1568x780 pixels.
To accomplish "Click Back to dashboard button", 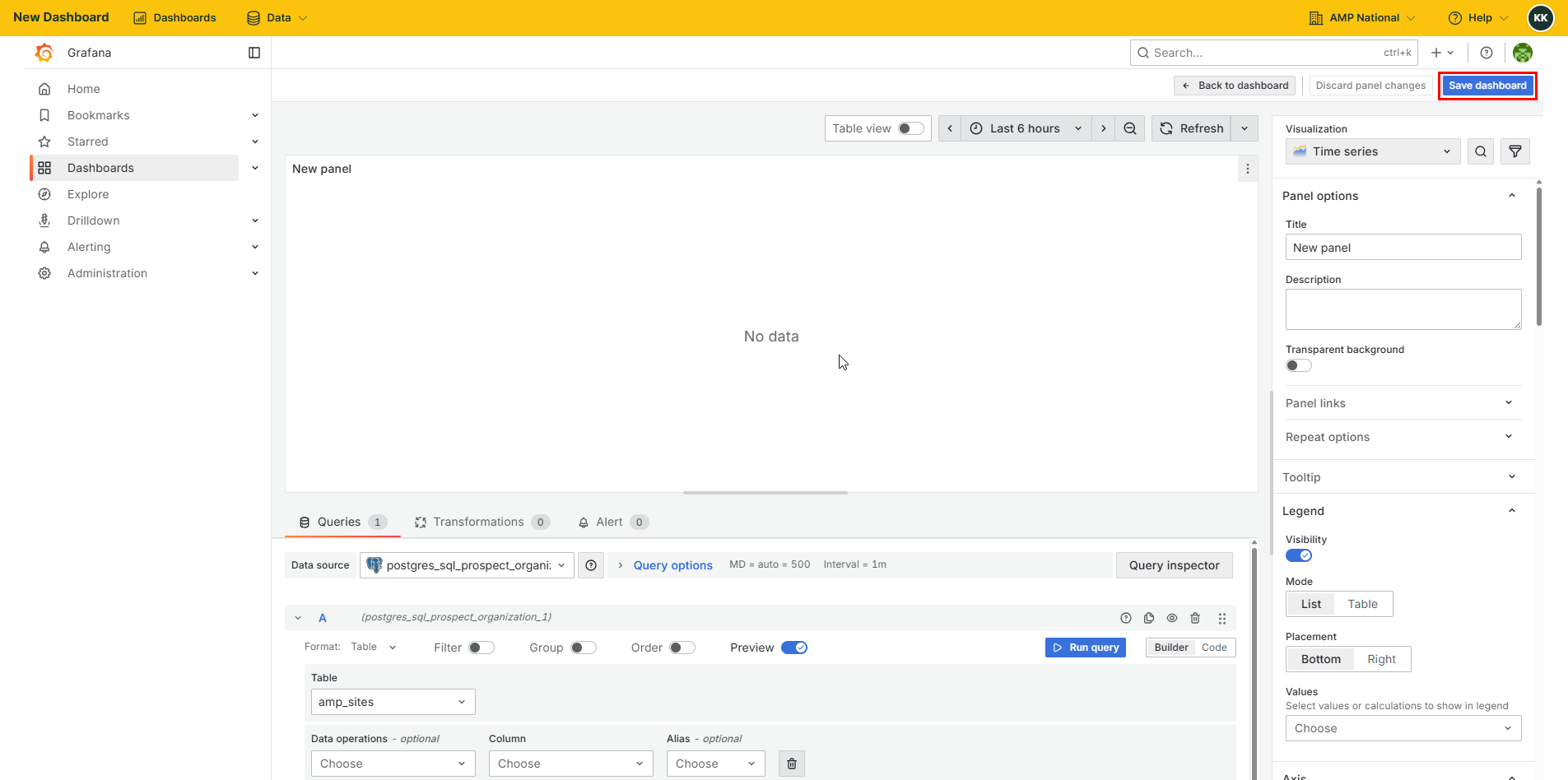I will tap(1235, 86).
